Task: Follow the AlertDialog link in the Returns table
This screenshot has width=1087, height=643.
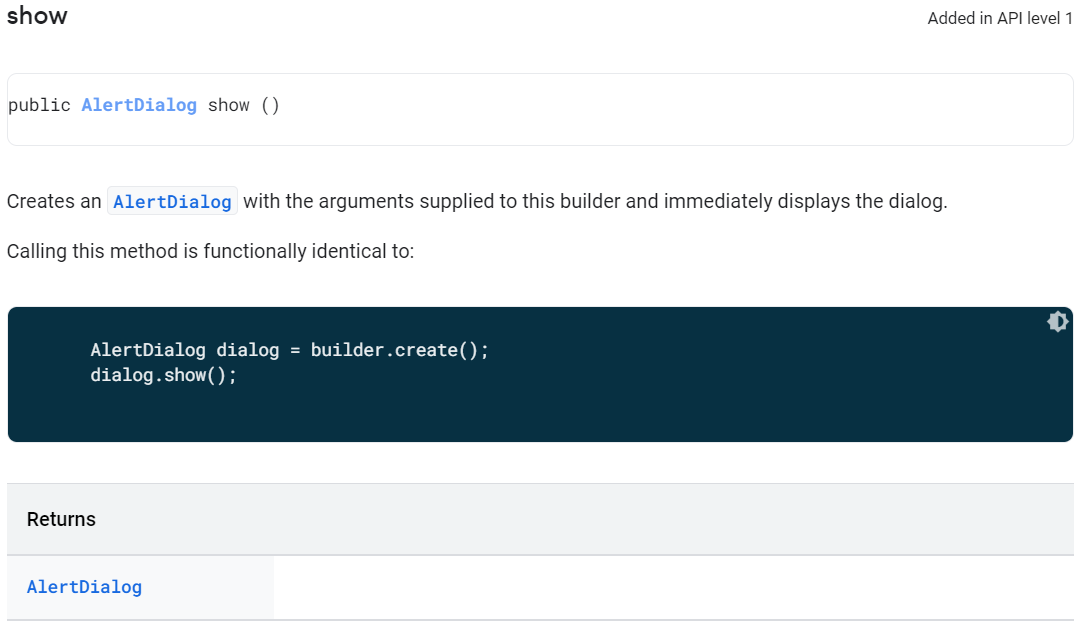Action: pyautogui.click(x=84, y=587)
